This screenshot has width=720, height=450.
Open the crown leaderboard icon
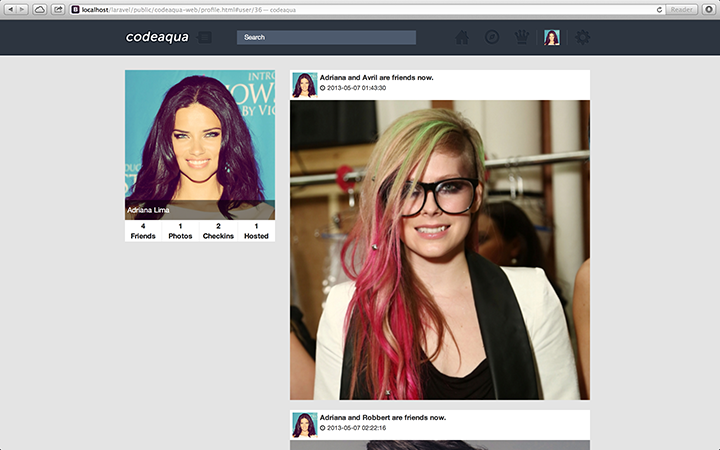[x=522, y=38]
